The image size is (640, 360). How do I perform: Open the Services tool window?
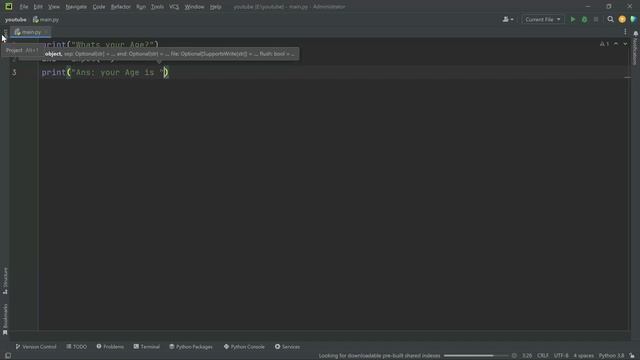click(x=287, y=347)
